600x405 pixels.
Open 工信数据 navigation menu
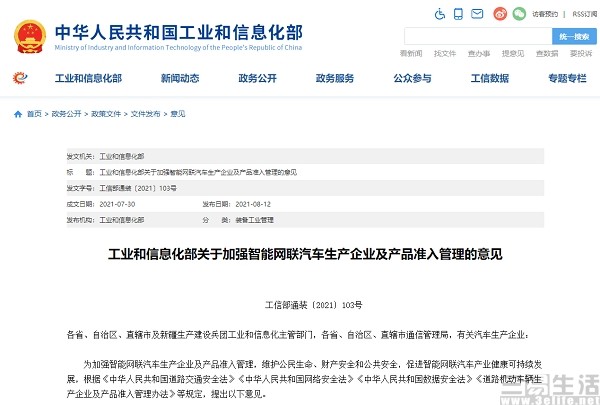tap(490, 78)
